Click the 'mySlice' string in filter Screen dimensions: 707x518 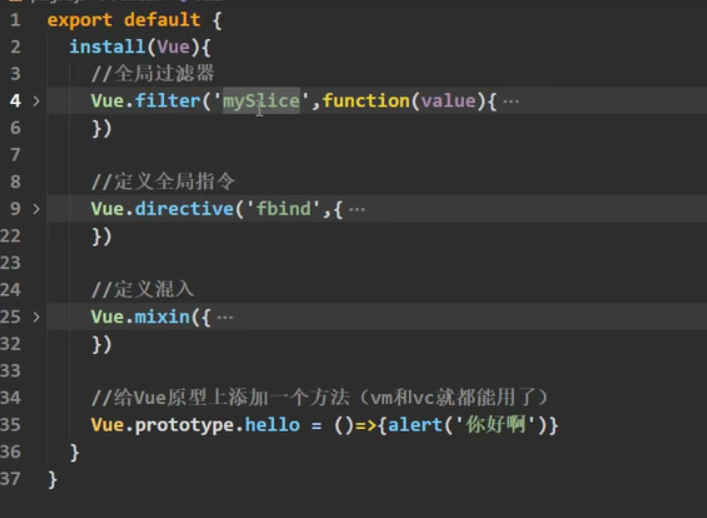click(262, 101)
